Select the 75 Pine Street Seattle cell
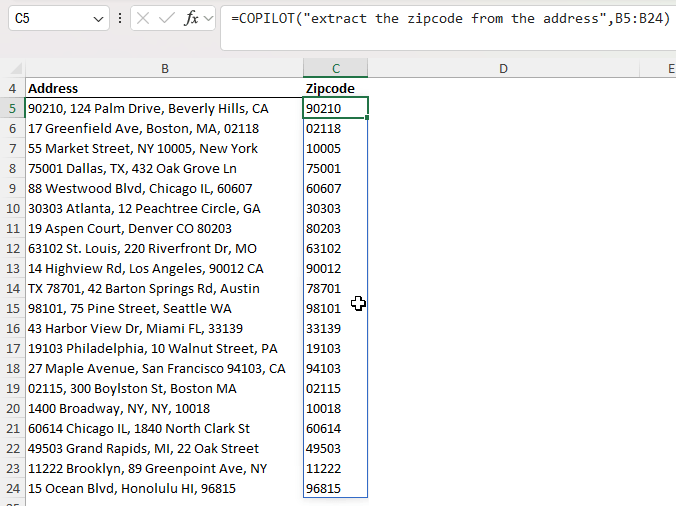The width and height of the screenshot is (676, 506). (x=164, y=308)
